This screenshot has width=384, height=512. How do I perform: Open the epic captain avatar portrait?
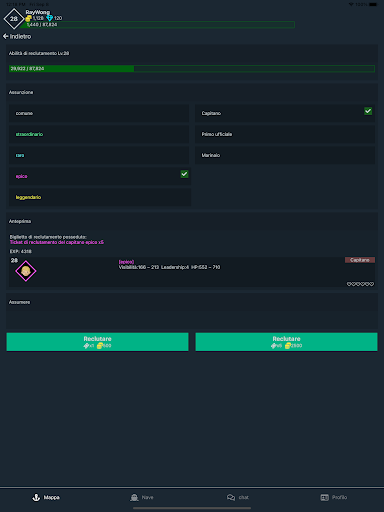tap(26, 271)
